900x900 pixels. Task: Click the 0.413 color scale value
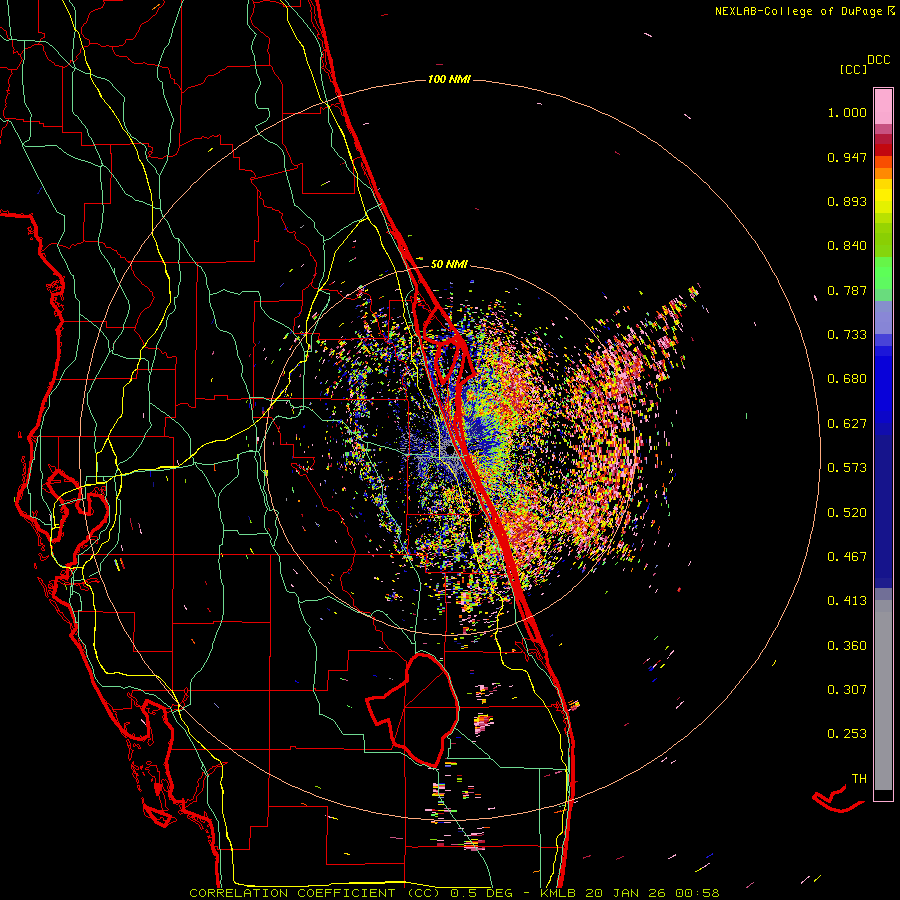coord(847,601)
